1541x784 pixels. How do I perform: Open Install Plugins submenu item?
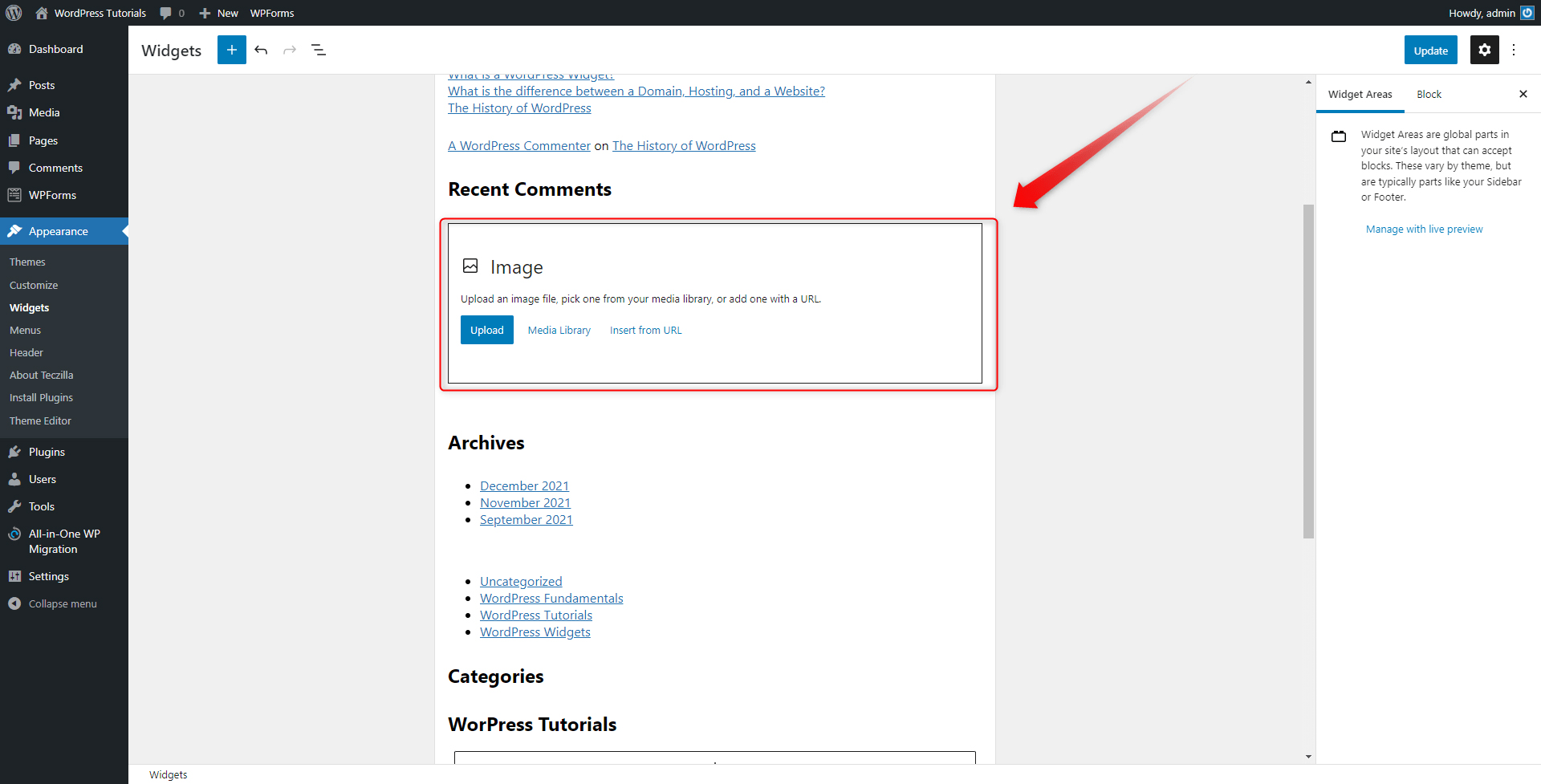(41, 397)
